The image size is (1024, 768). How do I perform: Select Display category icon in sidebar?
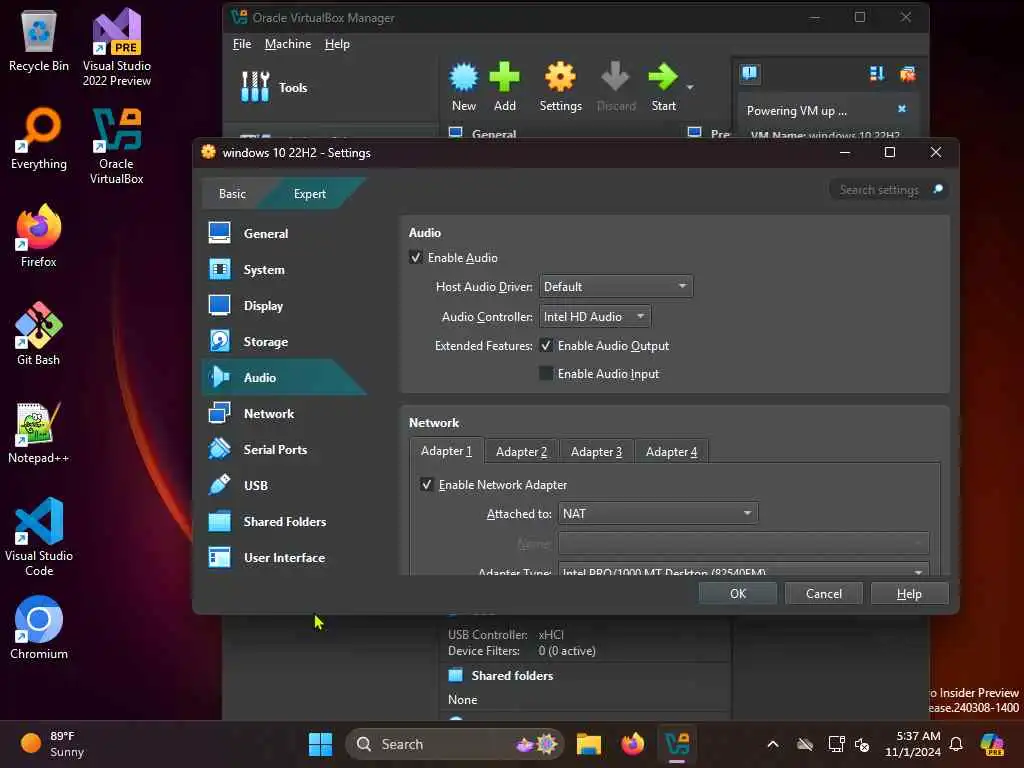[219, 305]
